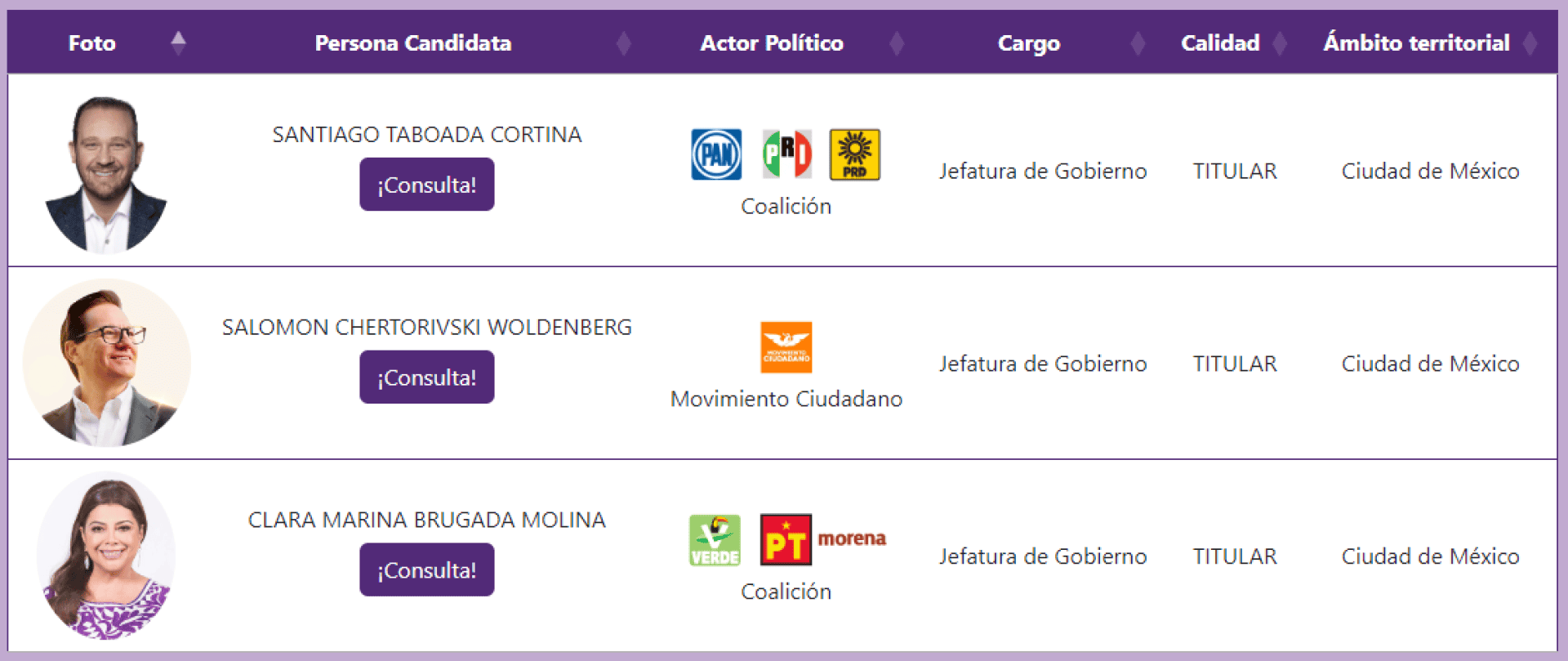Click the morena party logo
This screenshot has height=661, width=1568.
(x=852, y=538)
